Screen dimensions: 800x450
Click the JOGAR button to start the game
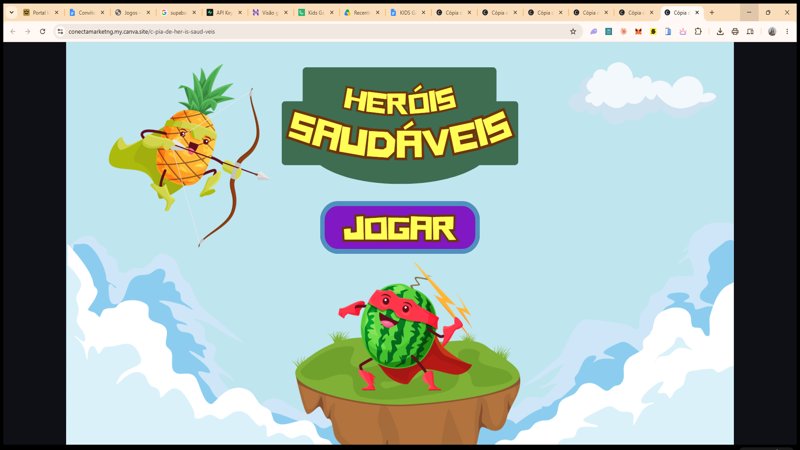click(x=399, y=228)
